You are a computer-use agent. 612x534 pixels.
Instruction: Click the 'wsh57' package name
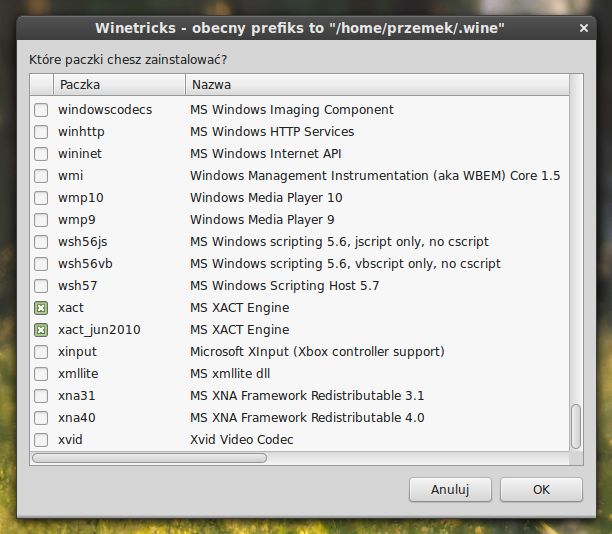point(78,286)
